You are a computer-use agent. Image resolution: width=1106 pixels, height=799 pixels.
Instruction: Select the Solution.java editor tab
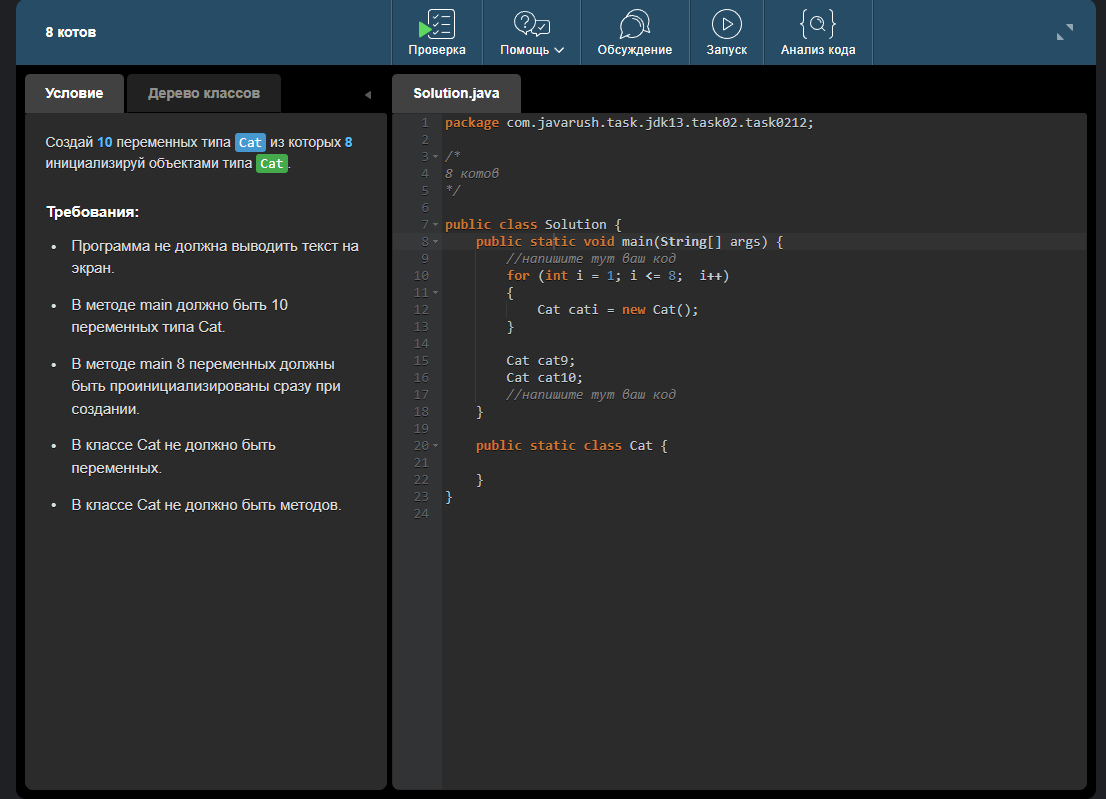[456, 93]
